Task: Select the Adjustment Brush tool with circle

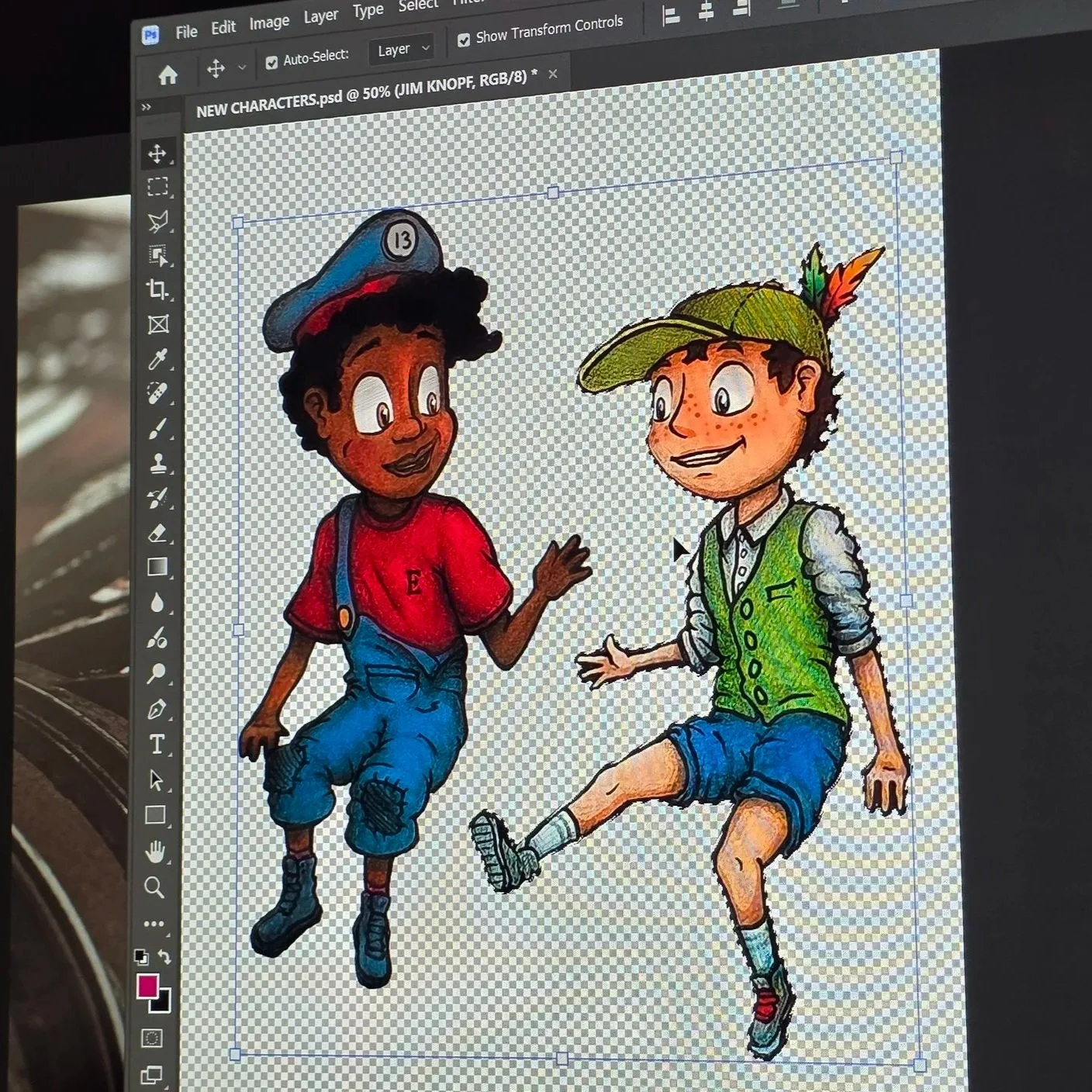Action: coord(157,638)
